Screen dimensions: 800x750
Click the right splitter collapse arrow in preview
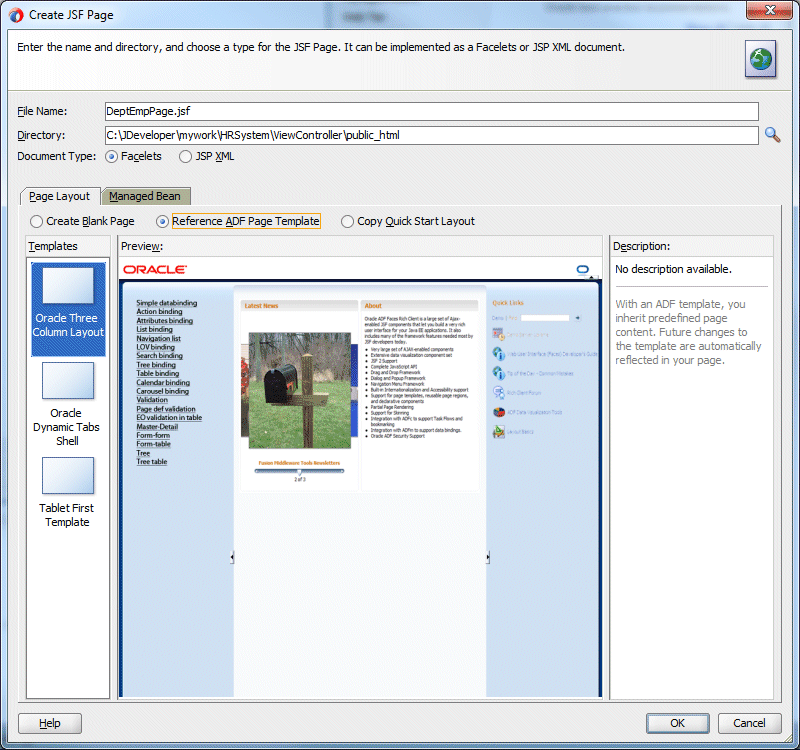point(488,557)
